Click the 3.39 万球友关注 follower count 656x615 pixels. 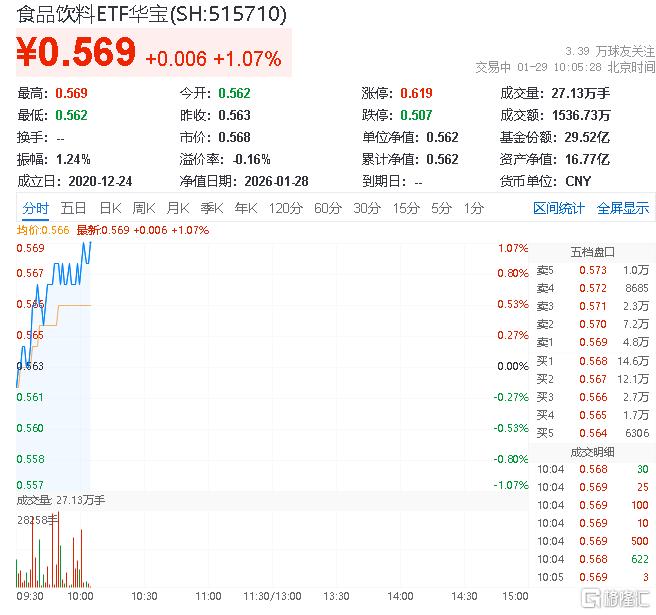click(x=610, y=51)
